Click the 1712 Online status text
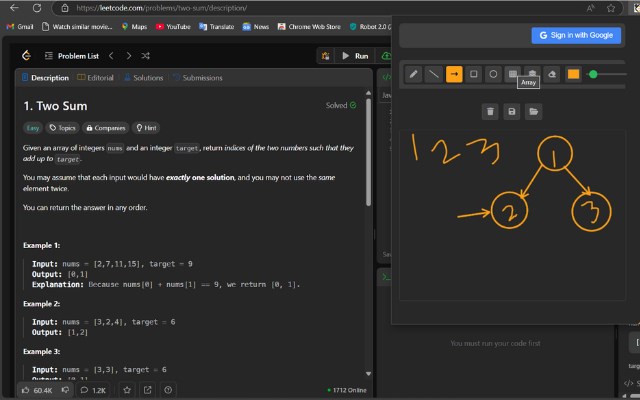The image size is (640, 400). point(347,390)
